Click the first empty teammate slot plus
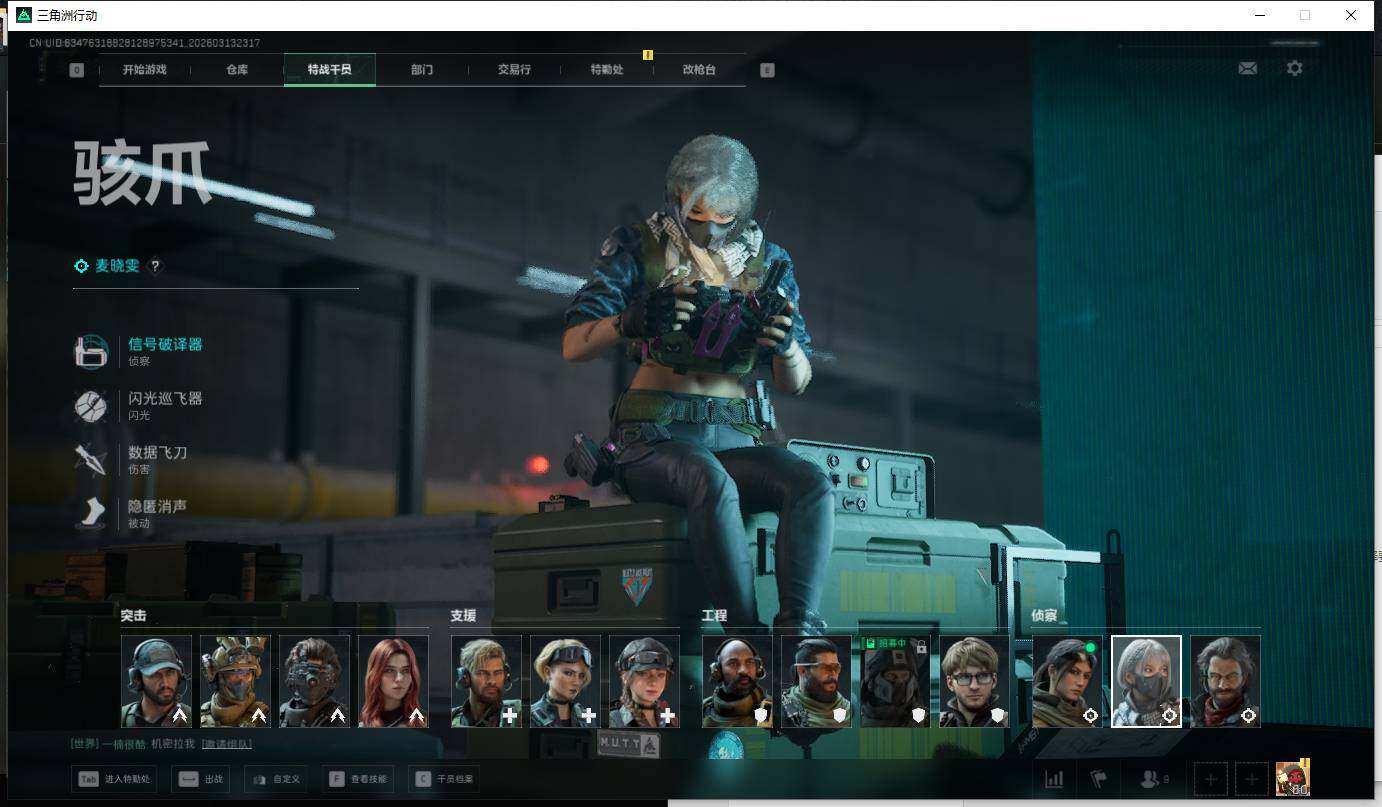The height and width of the screenshot is (807, 1382). coord(1211,779)
